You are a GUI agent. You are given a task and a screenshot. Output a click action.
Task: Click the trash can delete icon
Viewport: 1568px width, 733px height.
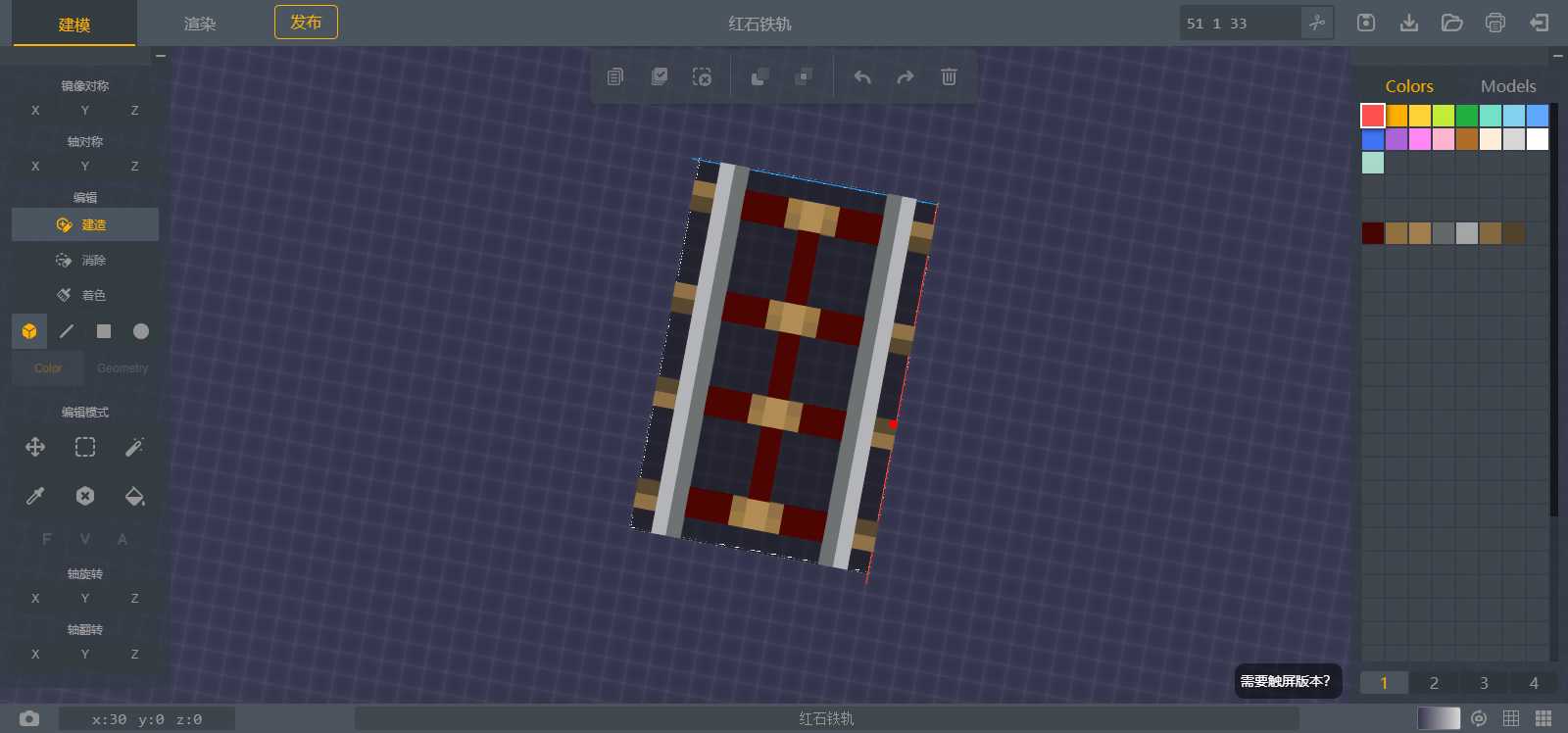[949, 76]
